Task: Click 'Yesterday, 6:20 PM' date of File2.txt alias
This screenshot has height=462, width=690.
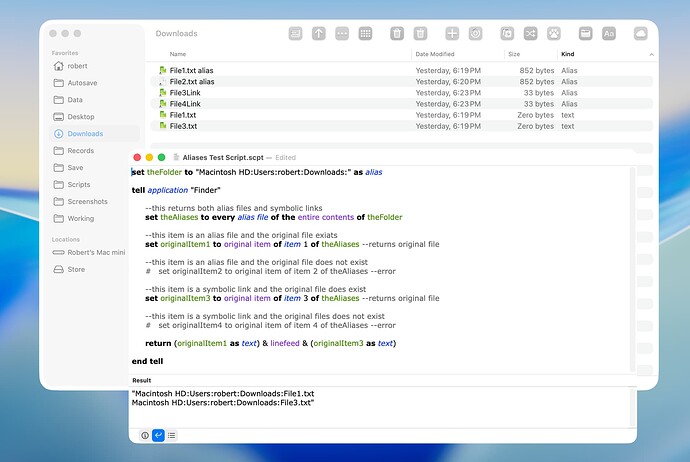Action: click(x=448, y=82)
